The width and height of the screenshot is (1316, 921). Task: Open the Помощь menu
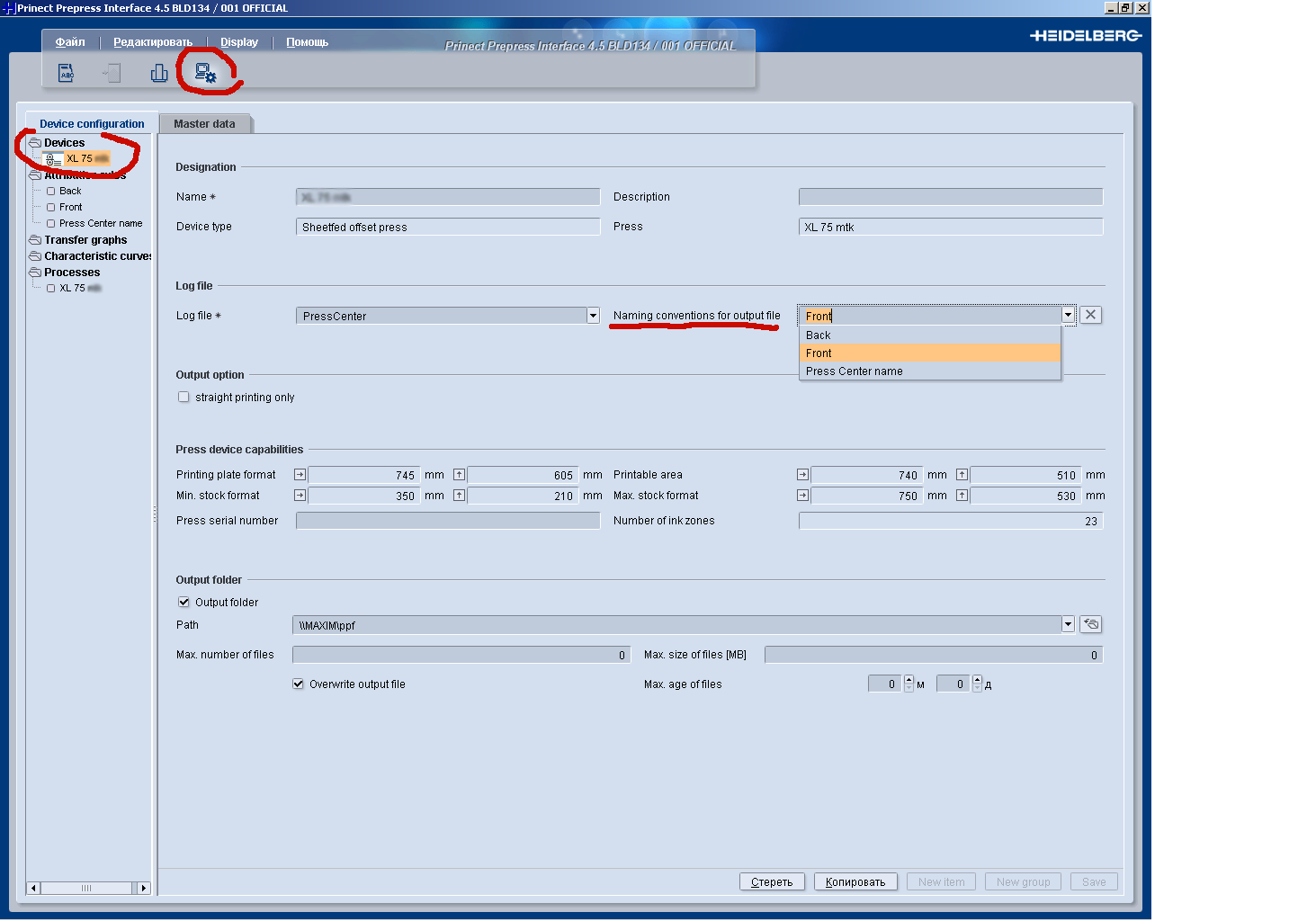(x=307, y=42)
